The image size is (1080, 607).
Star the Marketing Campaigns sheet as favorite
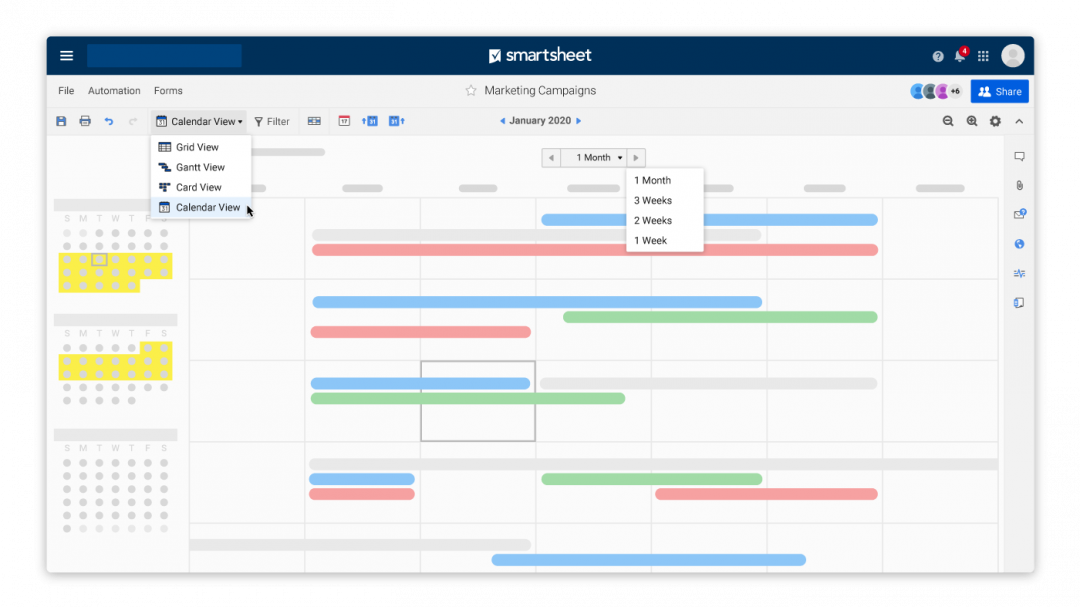point(470,90)
